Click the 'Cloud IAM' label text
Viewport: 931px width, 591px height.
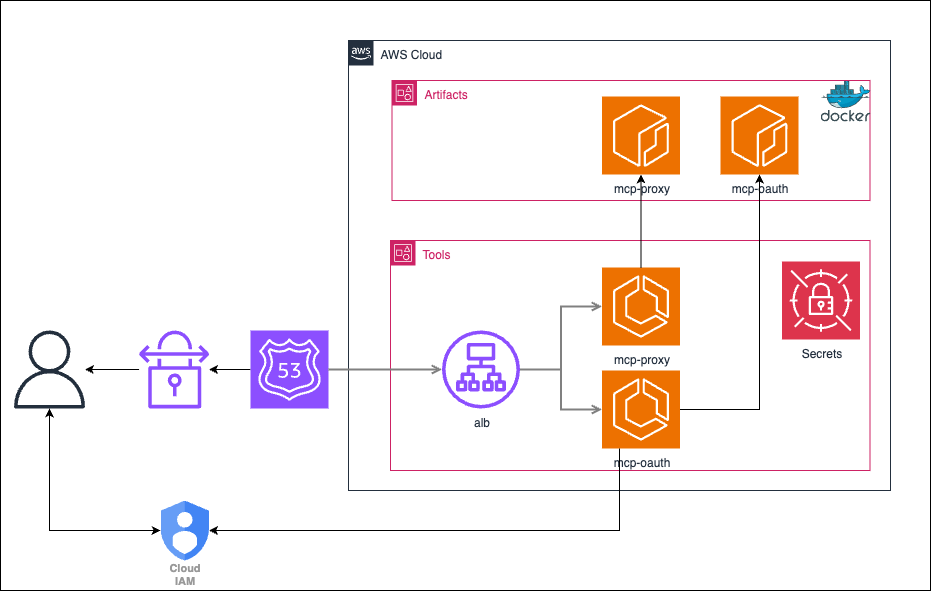point(185,574)
